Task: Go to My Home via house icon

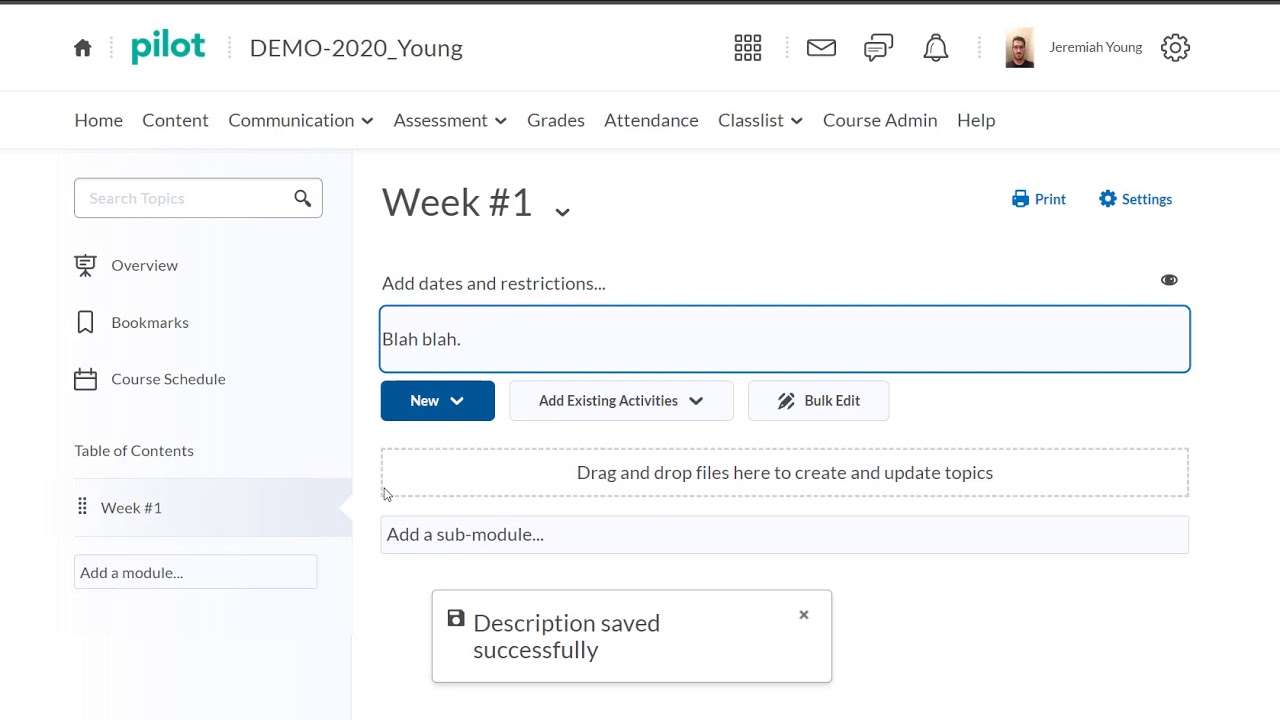Action: point(83,48)
